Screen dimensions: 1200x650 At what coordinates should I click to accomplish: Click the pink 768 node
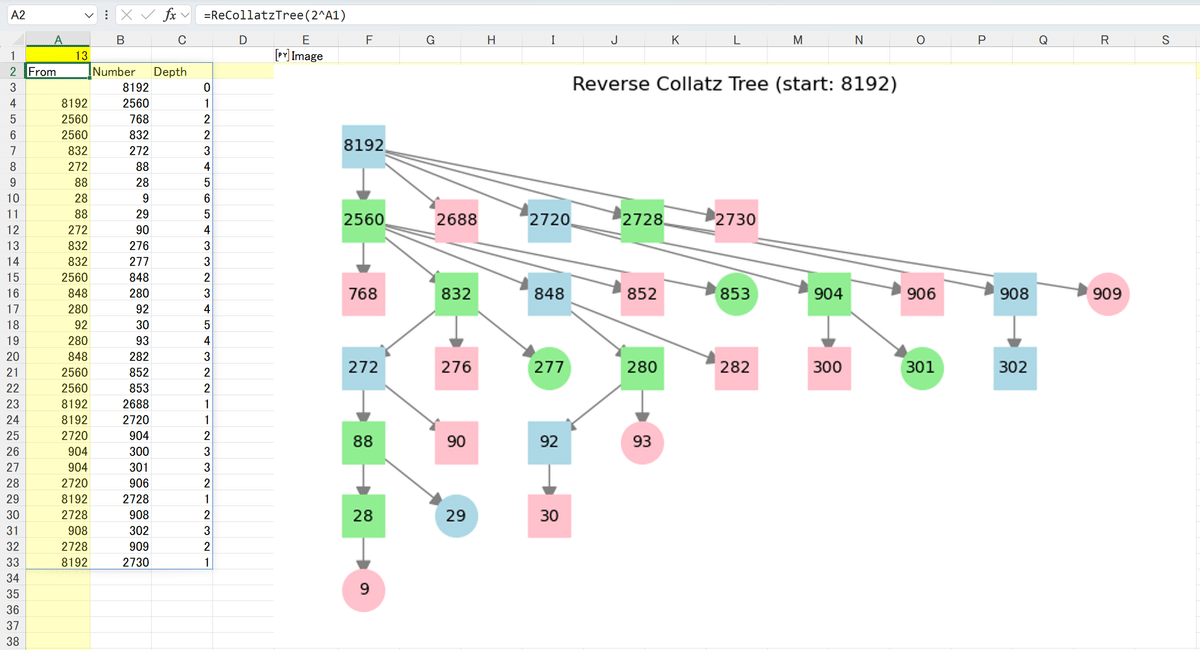363,294
